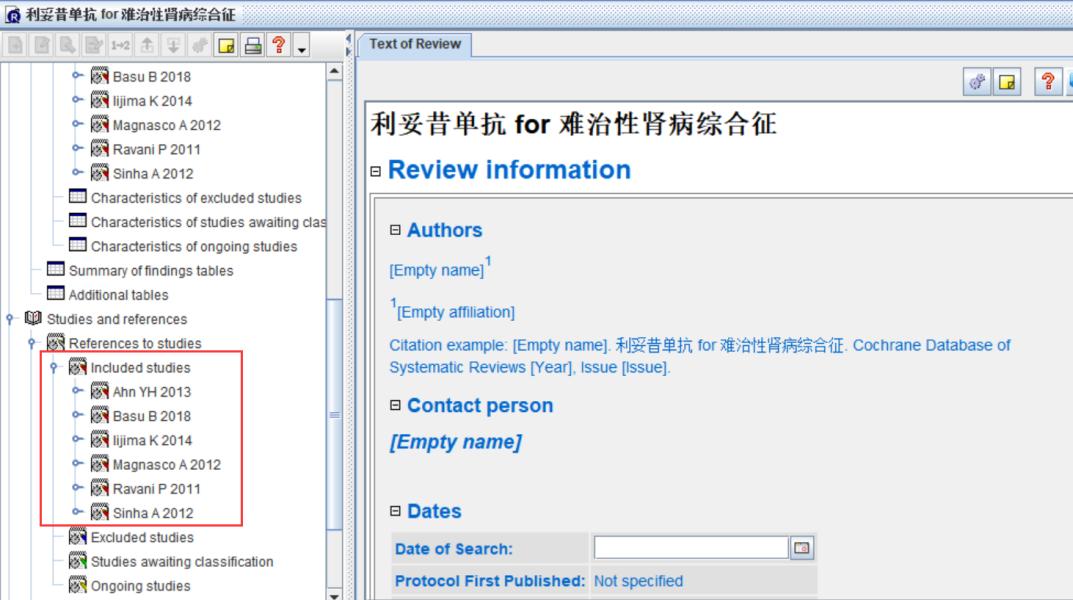Viewport: 1073px width, 600px height.
Task: Click the book icon beside Studies and references
Action: (x=32, y=319)
